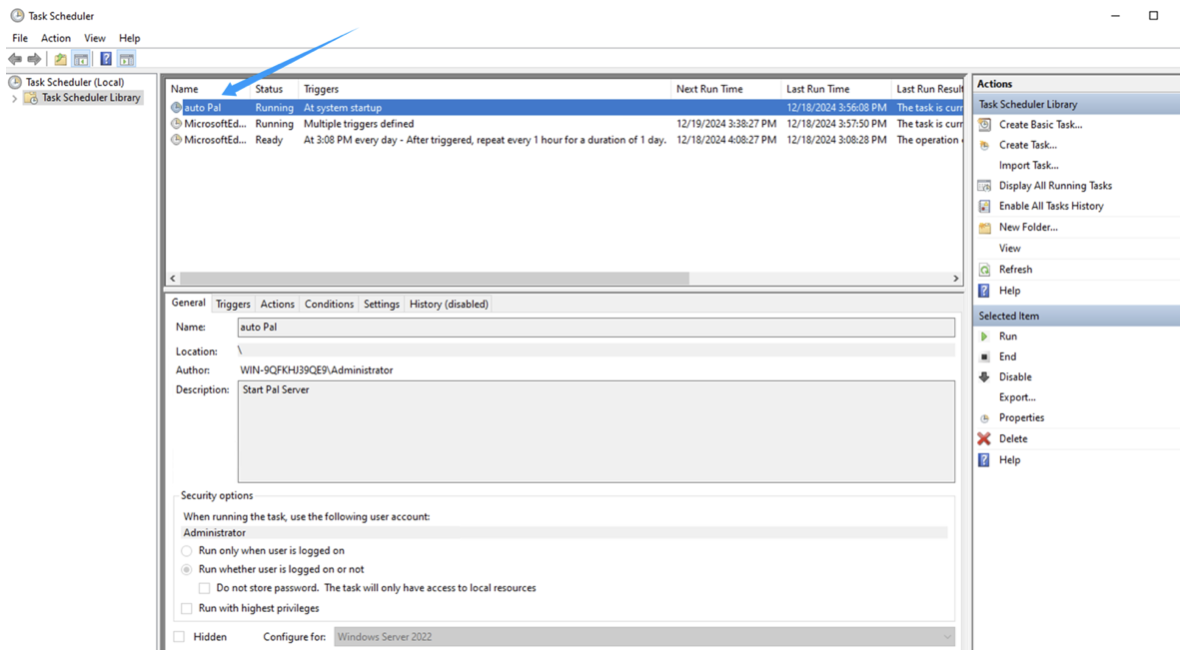This screenshot has height=650, width=1180.
Task: Switch to the Triggers tab
Action: click(x=233, y=303)
